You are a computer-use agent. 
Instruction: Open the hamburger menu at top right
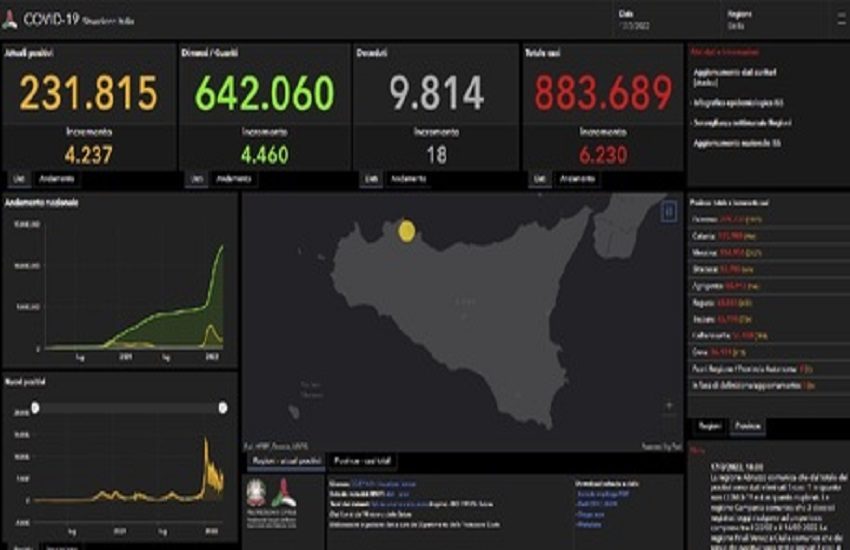coord(836,20)
